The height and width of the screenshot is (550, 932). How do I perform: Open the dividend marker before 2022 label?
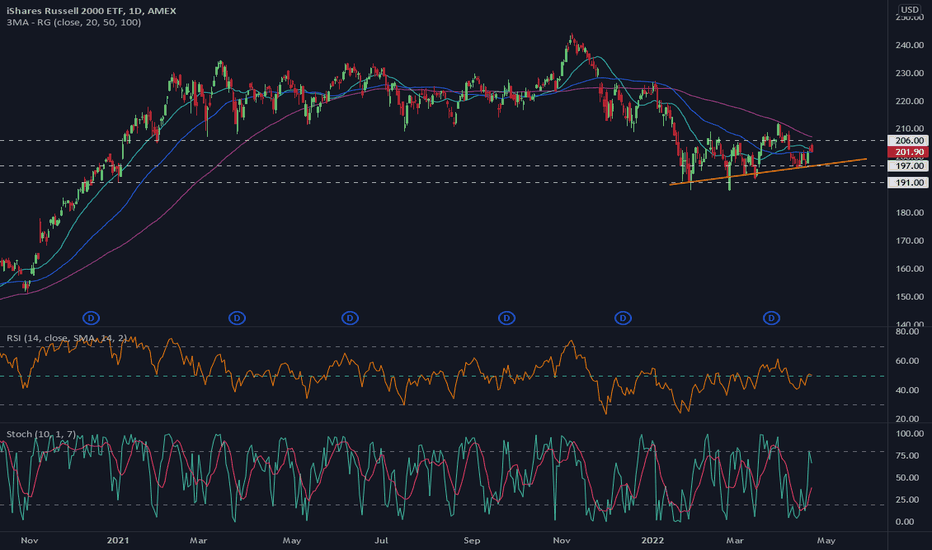[623, 318]
